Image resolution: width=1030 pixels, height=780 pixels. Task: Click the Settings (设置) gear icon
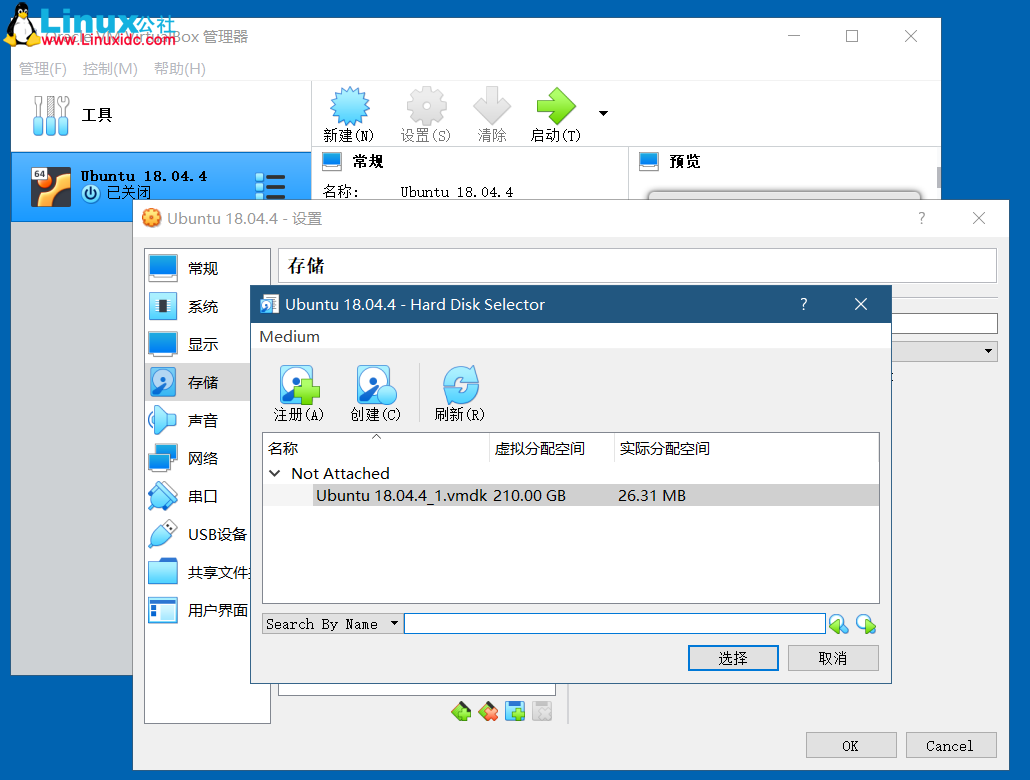[x=426, y=106]
